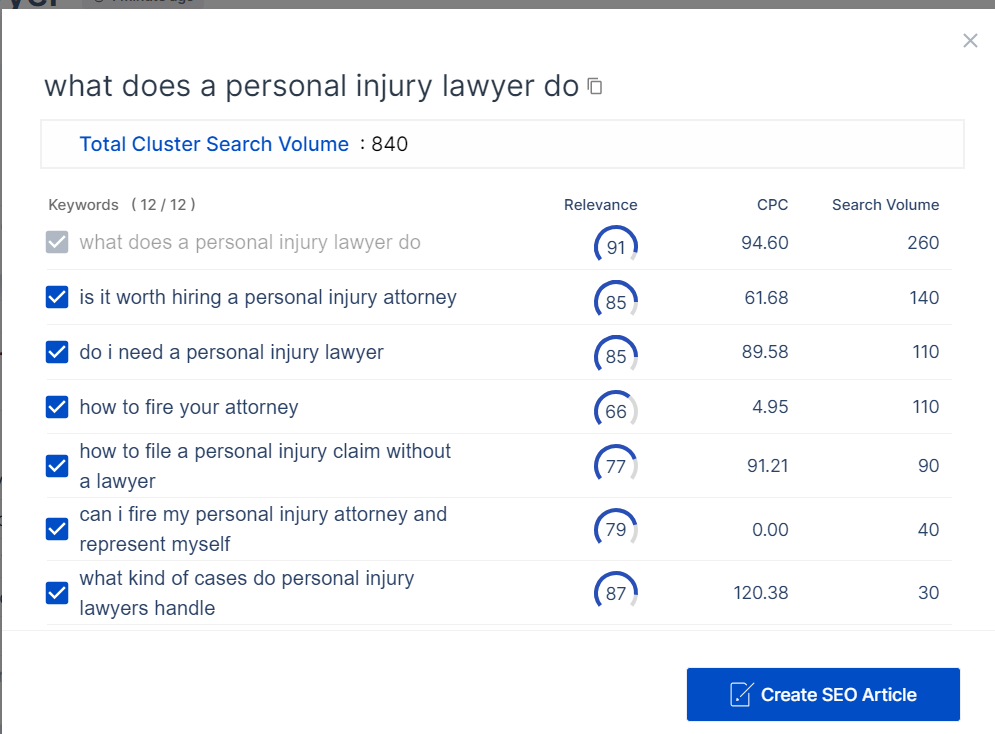Click the relevance score 91 gauge
The image size is (995, 734).
pyautogui.click(x=616, y=246)
